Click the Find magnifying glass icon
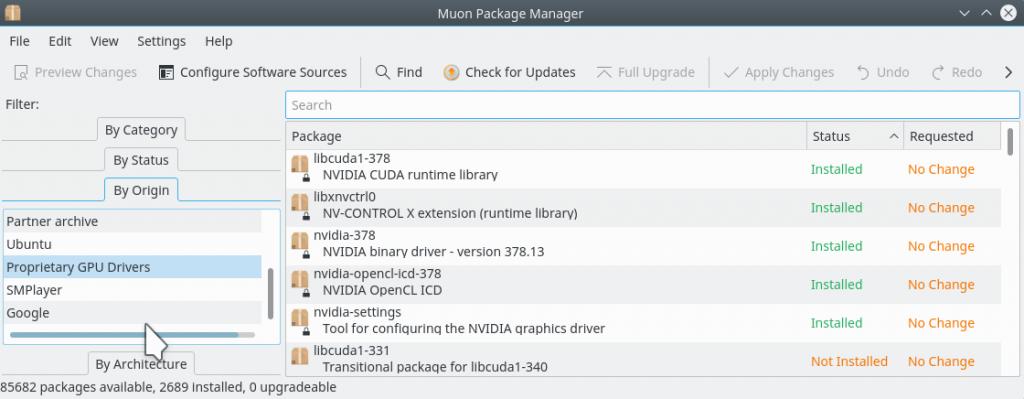 coord(383,72)
